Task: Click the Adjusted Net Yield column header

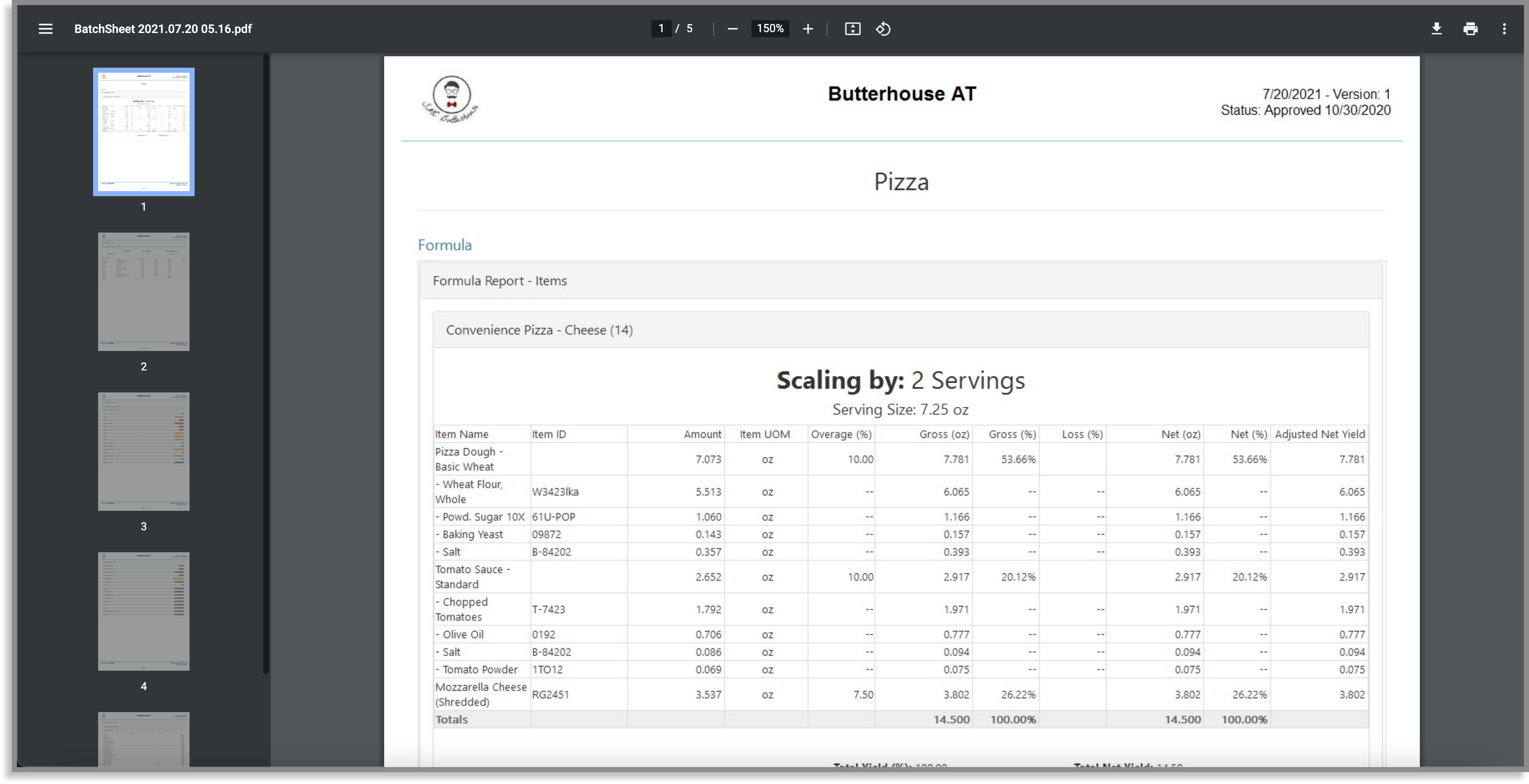Action: [1320, 434]
